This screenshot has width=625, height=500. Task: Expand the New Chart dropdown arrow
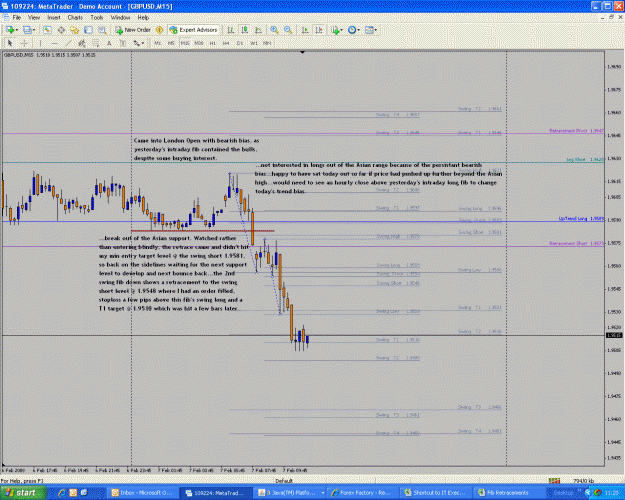coord(17,30)
